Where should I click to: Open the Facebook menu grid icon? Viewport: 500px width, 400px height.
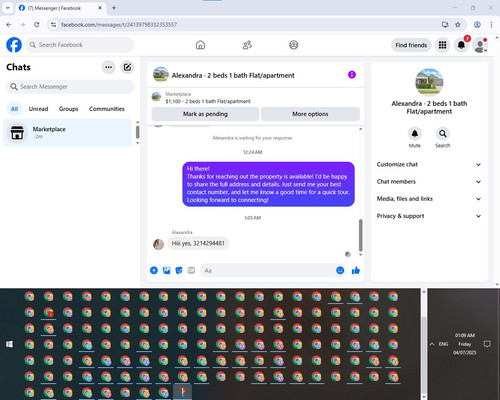click(x=442, y=45)
